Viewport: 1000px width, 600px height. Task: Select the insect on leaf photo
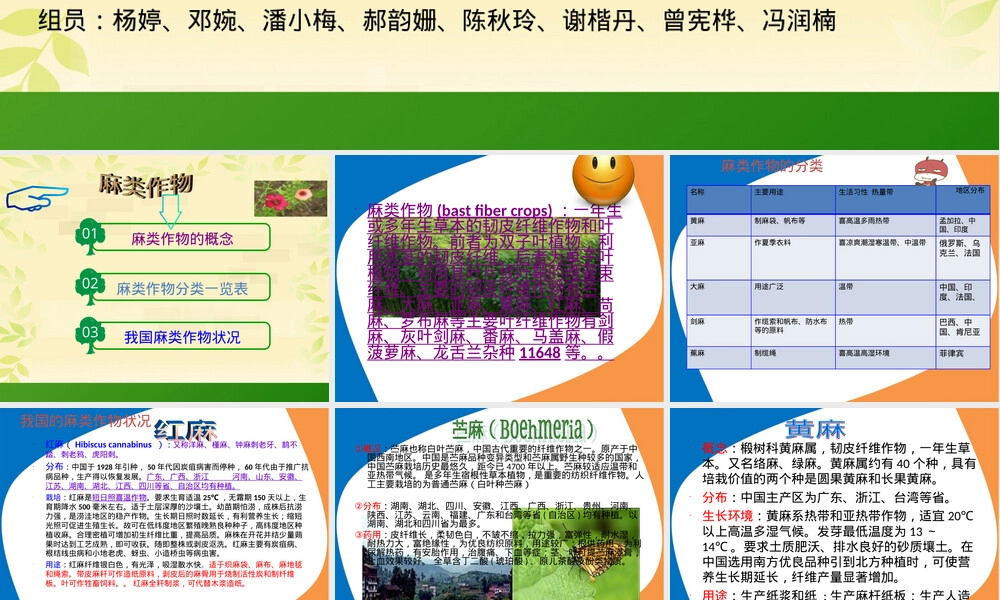pos(576,554)
